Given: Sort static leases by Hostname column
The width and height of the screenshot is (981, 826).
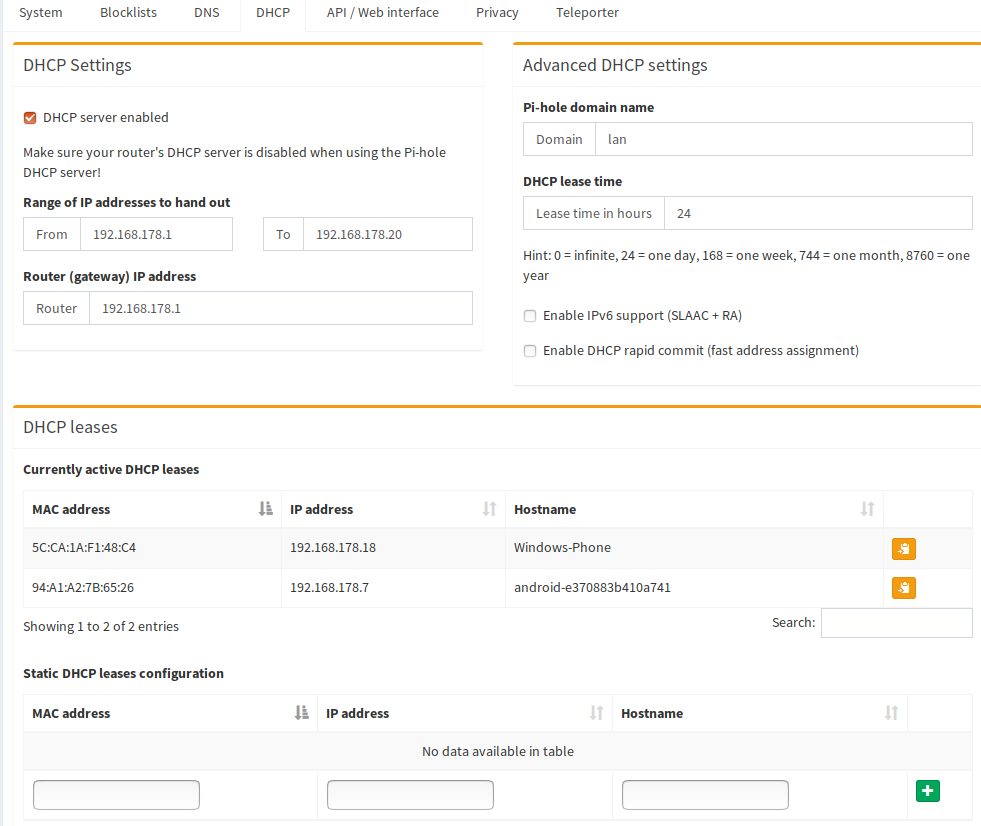Looking at the screenshot, I should pyautogui.click(x=759, y=713).
